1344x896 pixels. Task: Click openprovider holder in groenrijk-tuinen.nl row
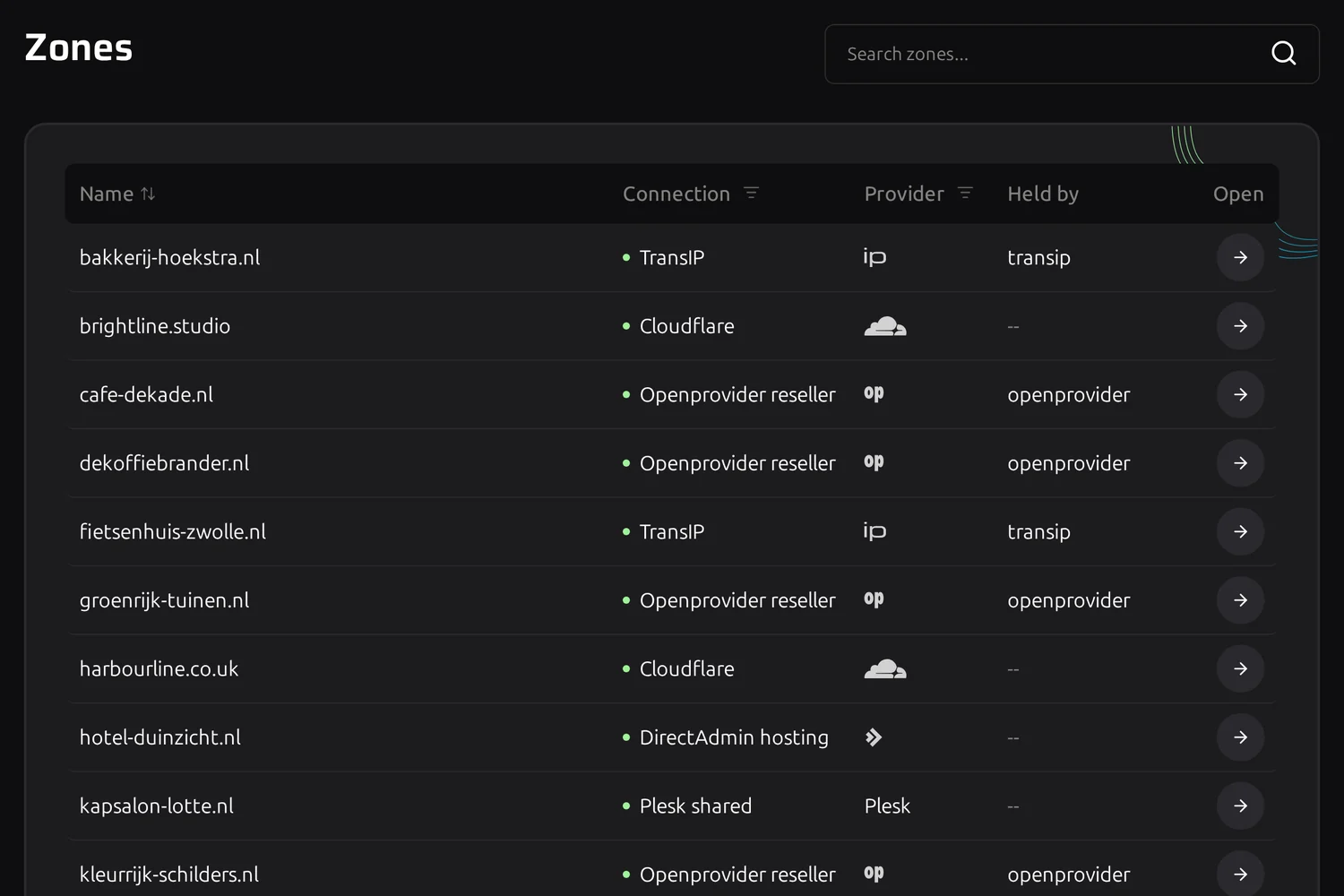[1069, 600]
